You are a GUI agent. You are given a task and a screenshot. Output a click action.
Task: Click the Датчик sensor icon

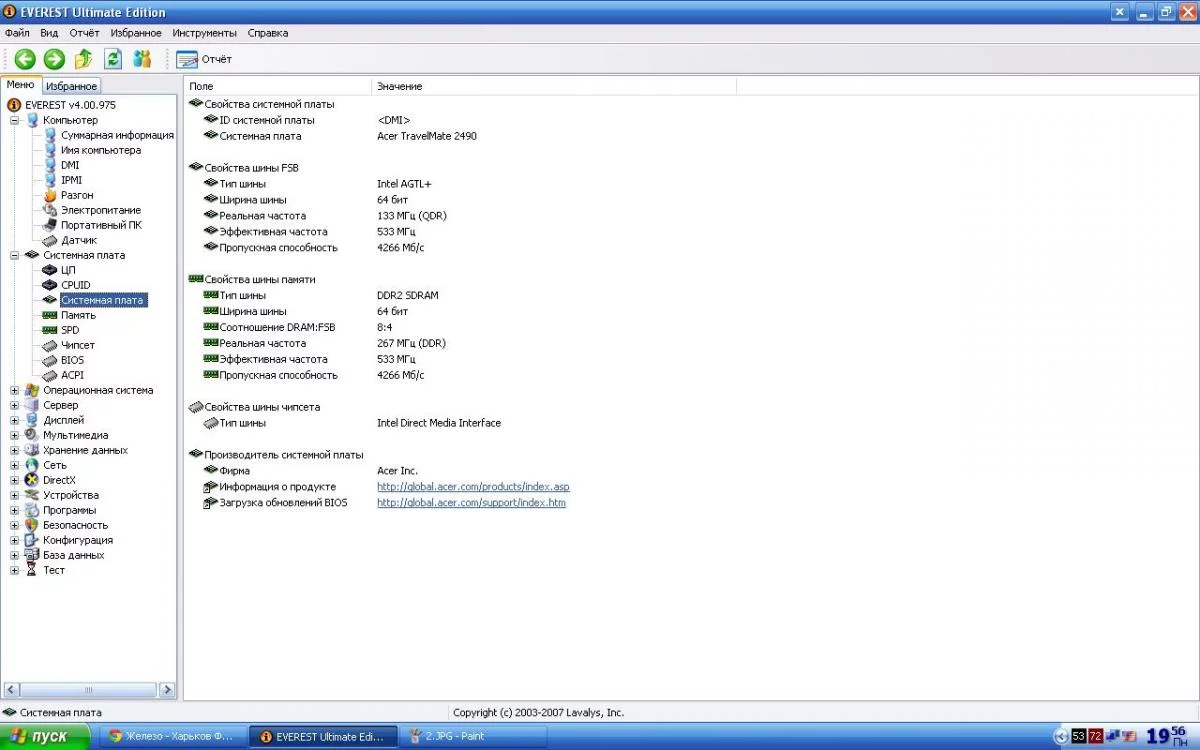pyautogui.click(x=50, y=240)
